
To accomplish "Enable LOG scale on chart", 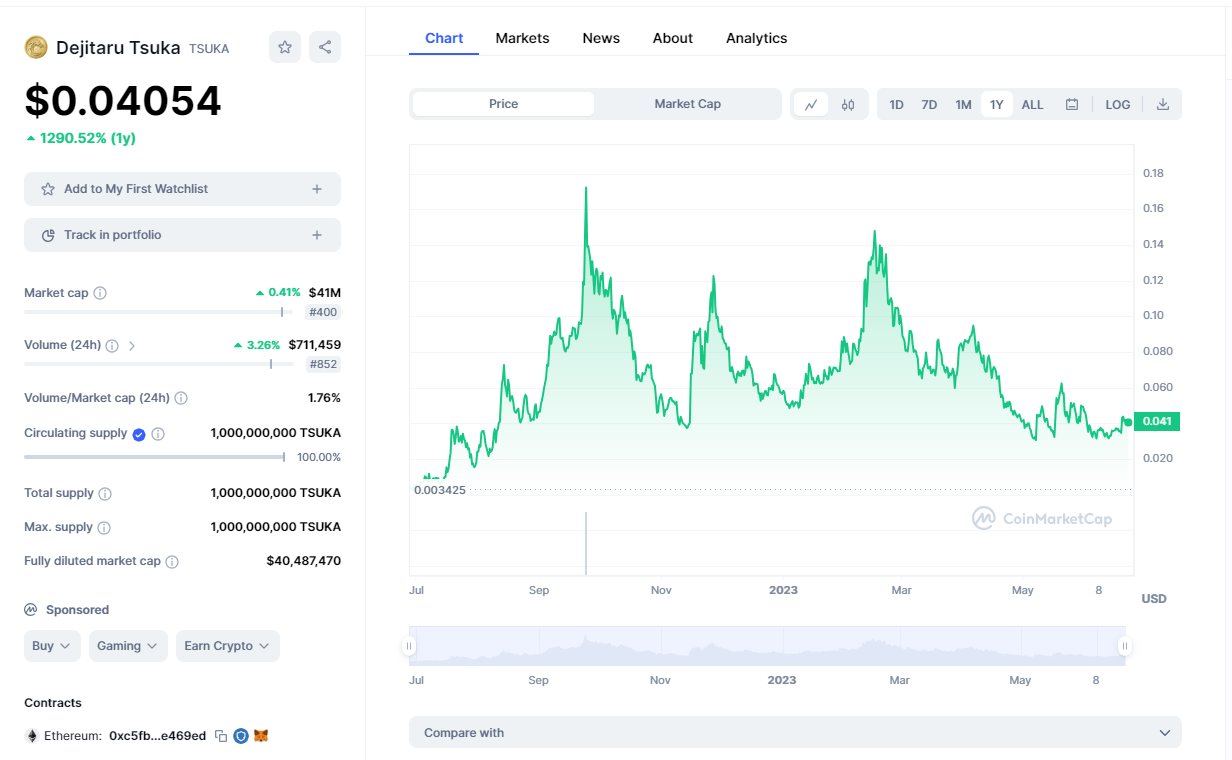I will click(x=1118, y=105).
